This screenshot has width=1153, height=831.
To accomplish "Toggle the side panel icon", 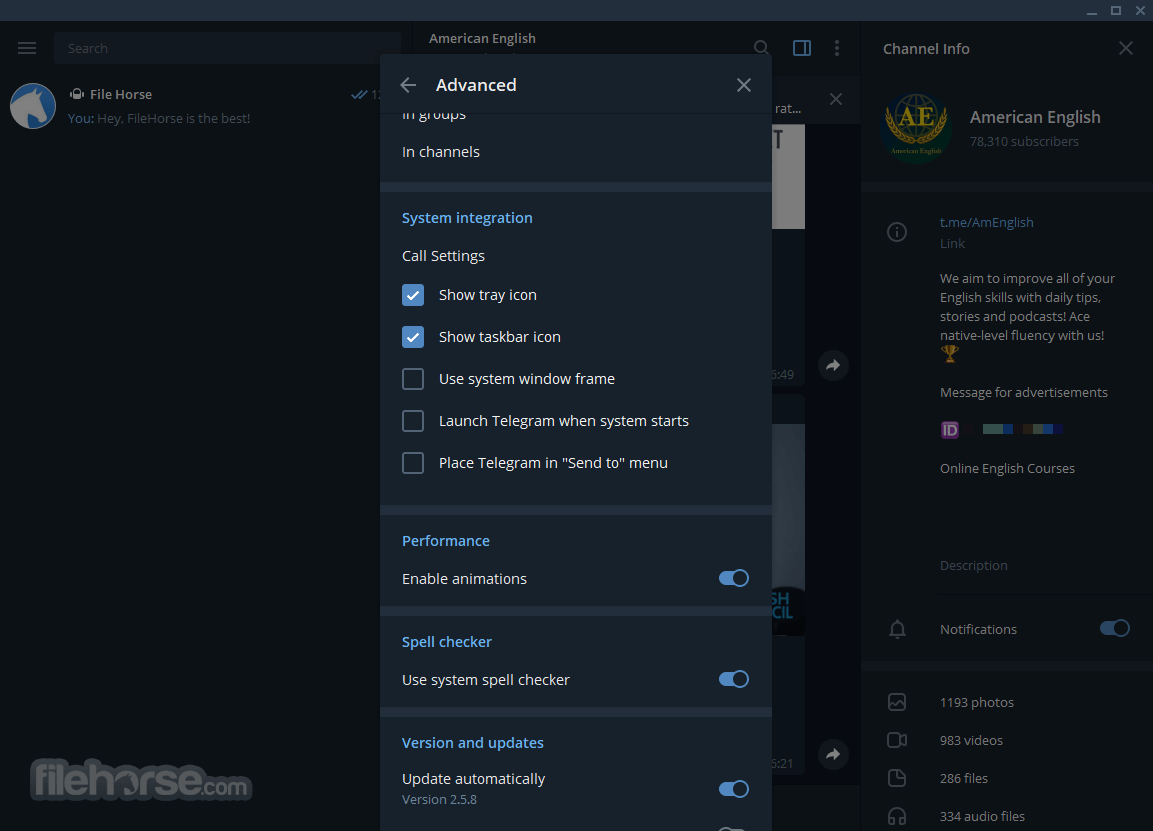I will point(802,49).
